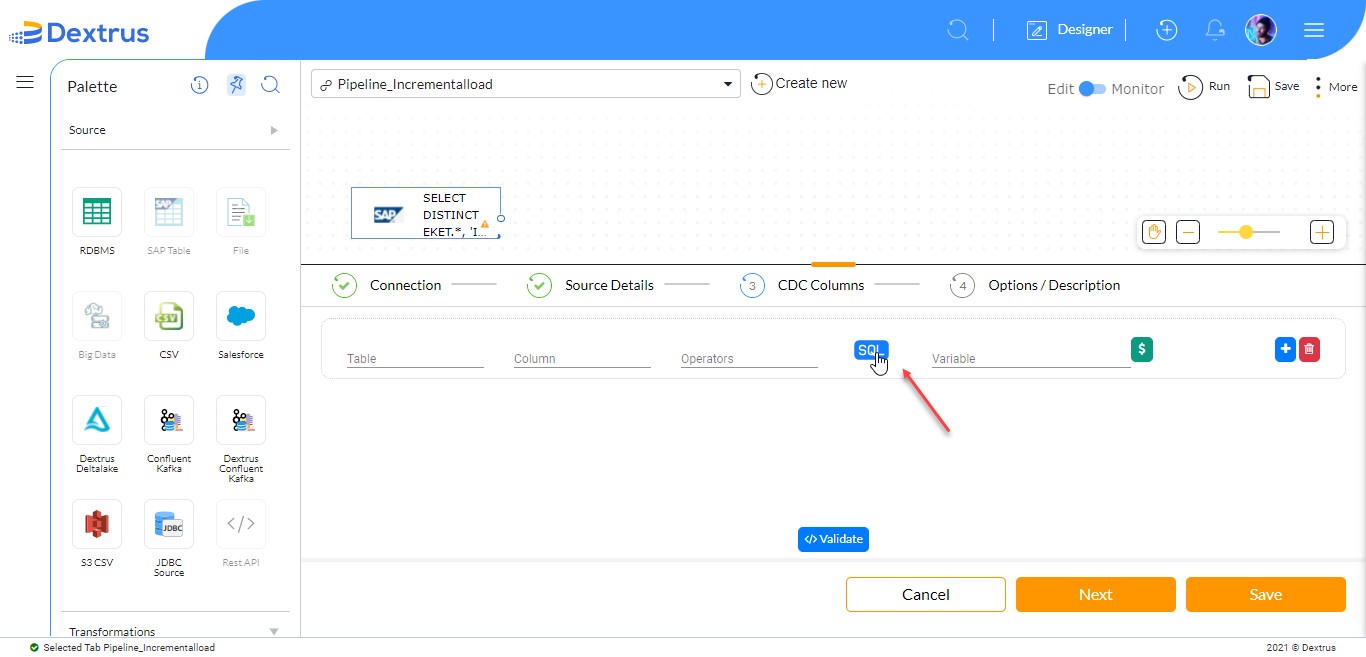Open the Pipeline_Incrementalload dropdown
Viewport: 1366px width, 657px height.
pos(526,84)
